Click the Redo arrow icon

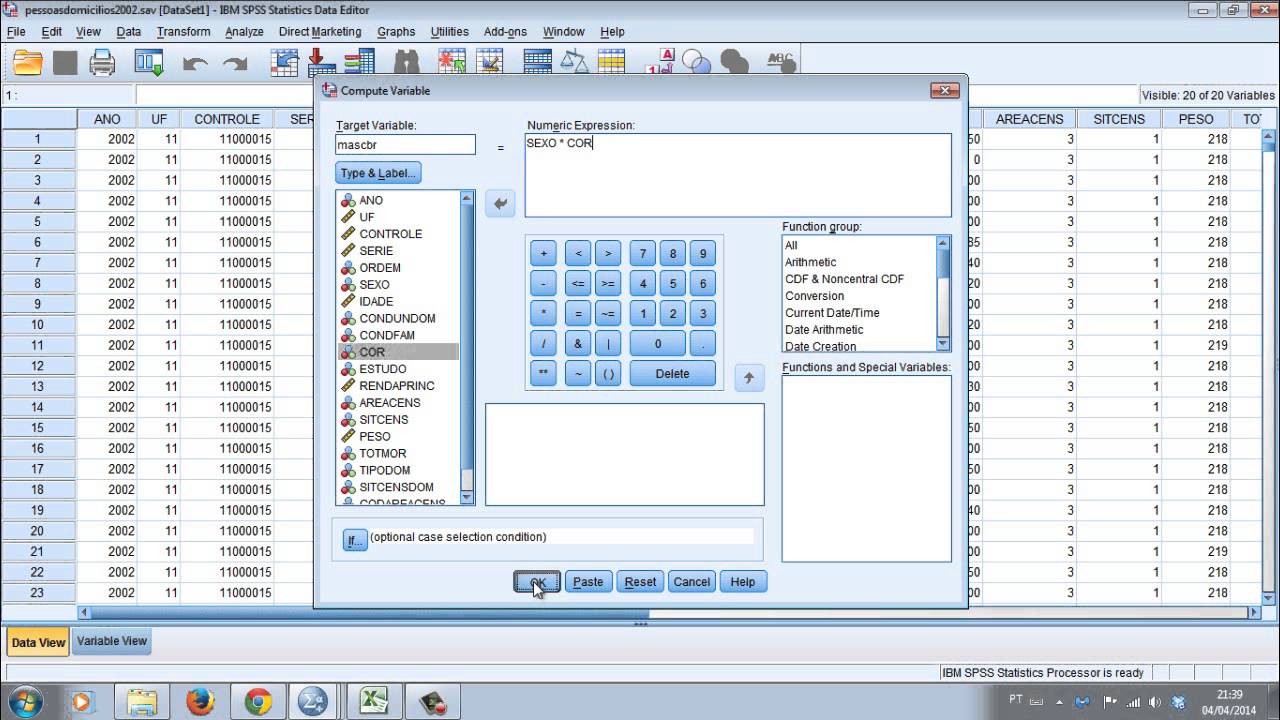click(235, 65)
